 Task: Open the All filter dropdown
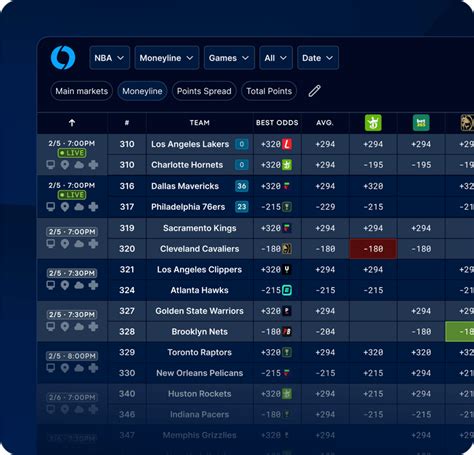coord(276,58)
